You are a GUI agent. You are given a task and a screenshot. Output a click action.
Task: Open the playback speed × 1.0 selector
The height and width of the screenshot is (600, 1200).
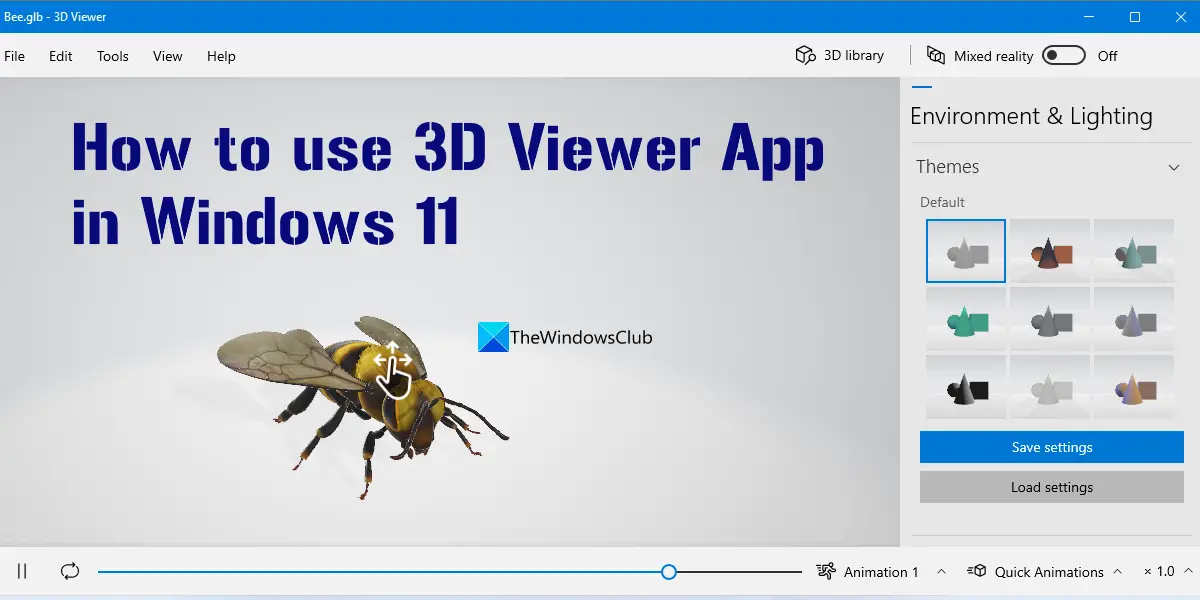[x=1166, y=572]
